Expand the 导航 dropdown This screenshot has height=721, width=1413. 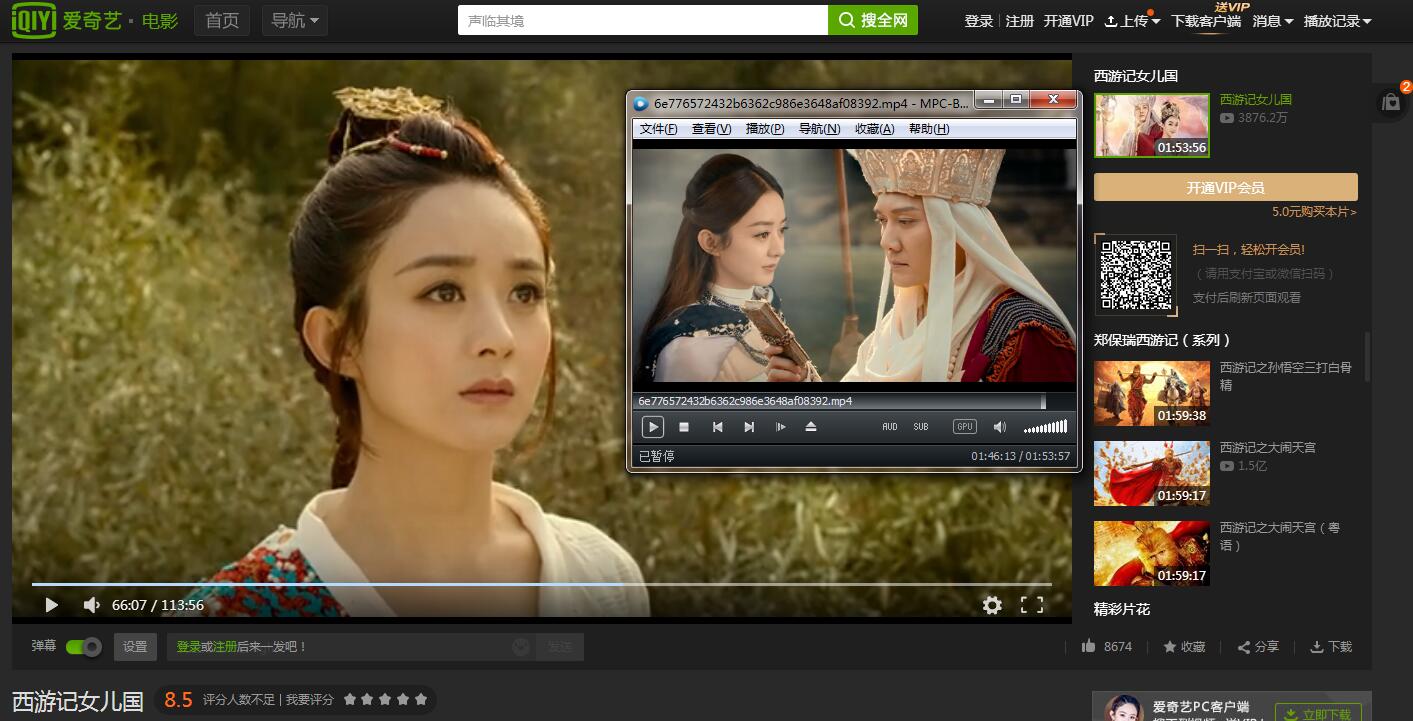295,20
